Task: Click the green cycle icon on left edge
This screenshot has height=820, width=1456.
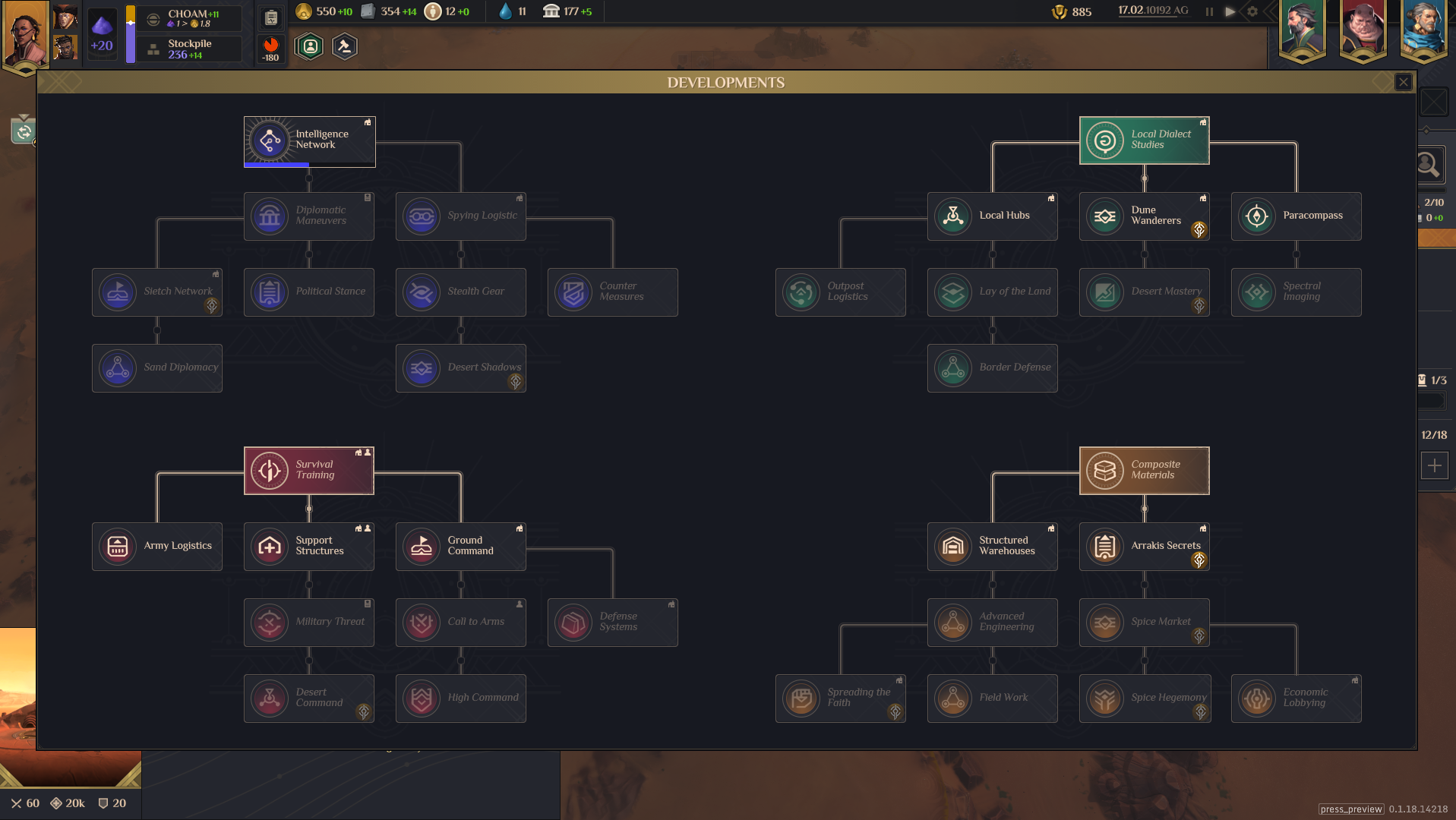Action: coord(24,131)
